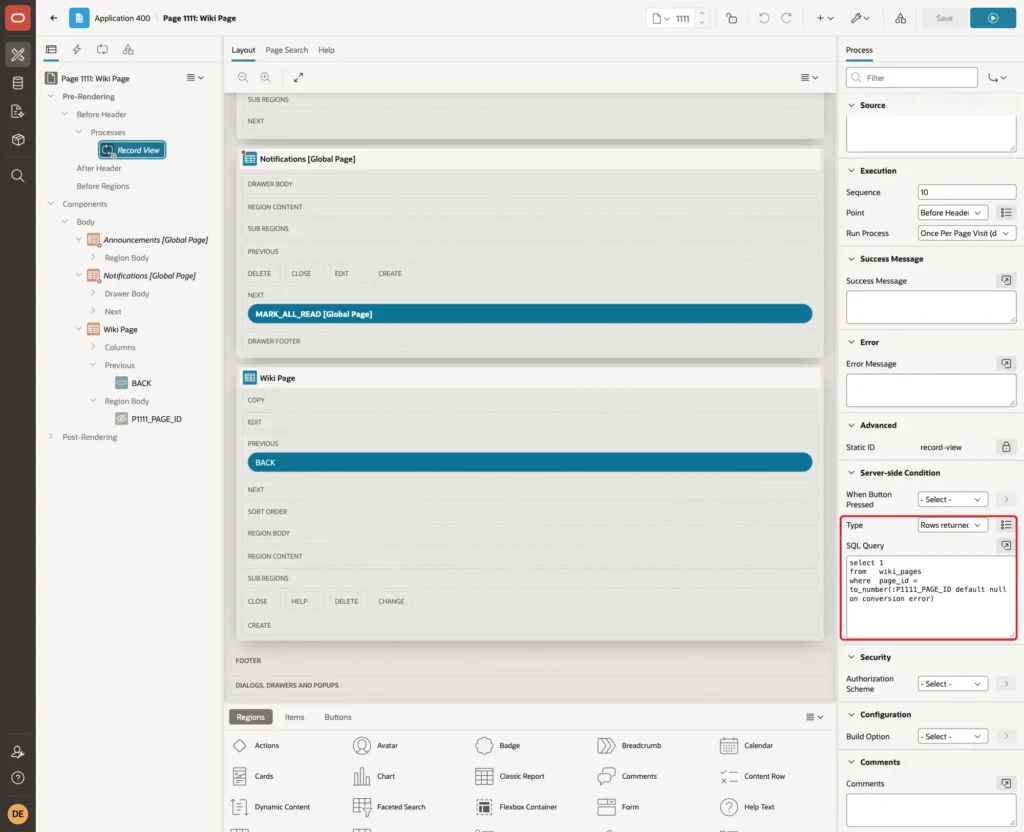Select the BACK button in Wiki Page layout
Viewport: 1024px width, 832px height.
[530, 462]
